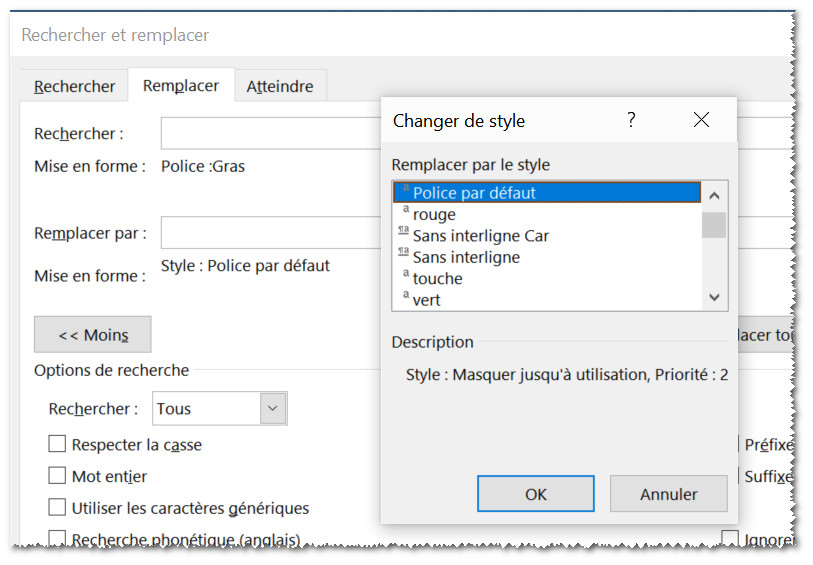Check 'Utiliser les caractères génériques'
The height and width of the screenshot is (565, 813).
58,508
